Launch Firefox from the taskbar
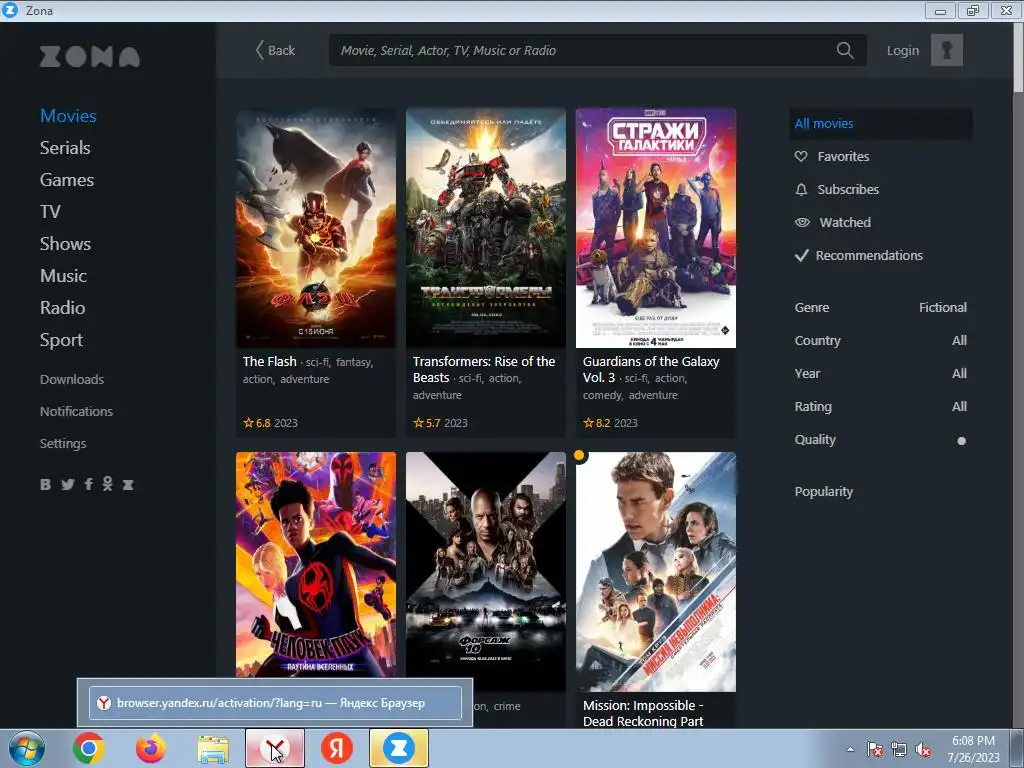This screenshot has width=1024, height=768. [151, 748]
